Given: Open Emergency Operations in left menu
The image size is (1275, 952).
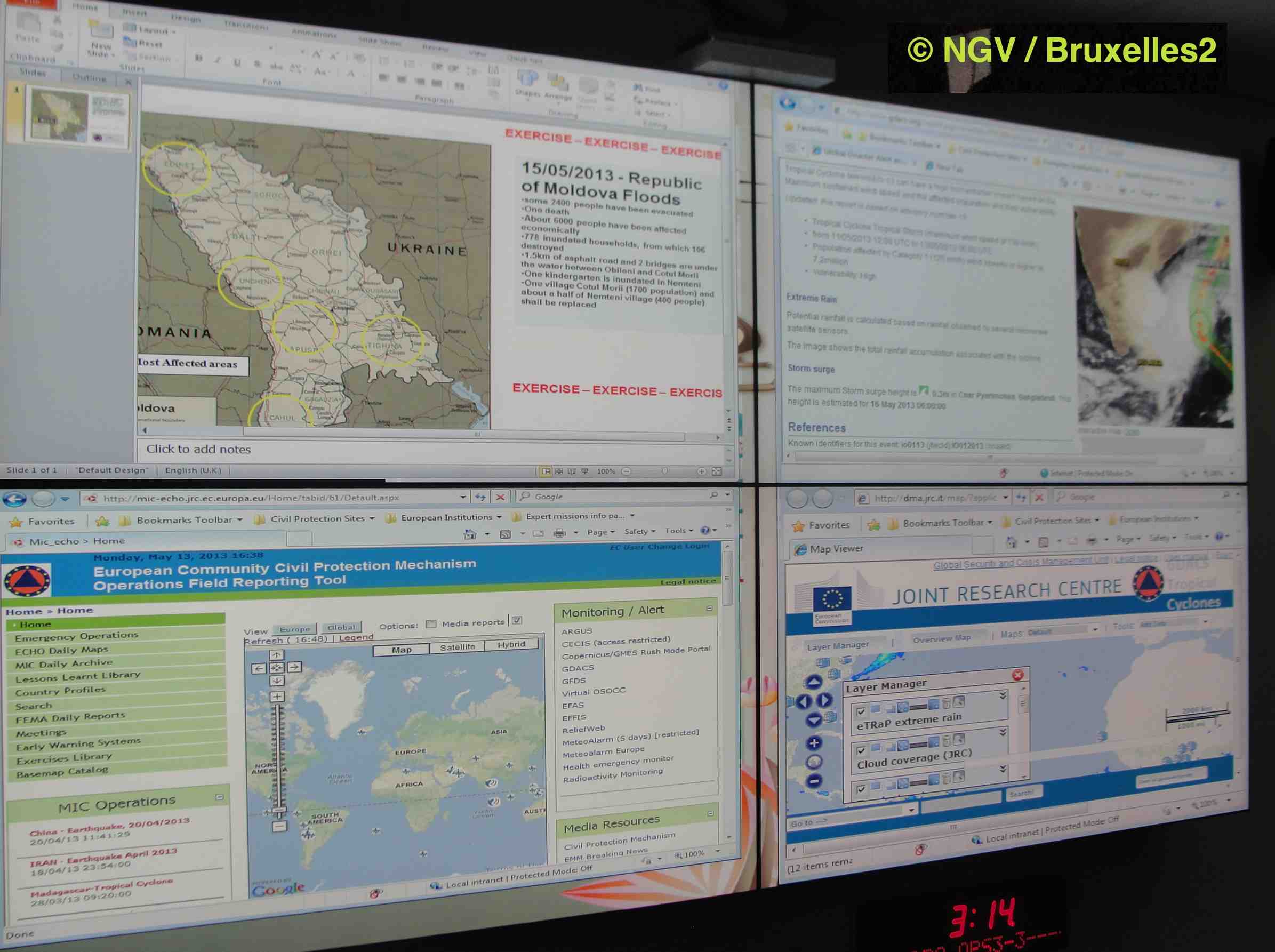Looking at the screenshot, I should click(77, 636).
